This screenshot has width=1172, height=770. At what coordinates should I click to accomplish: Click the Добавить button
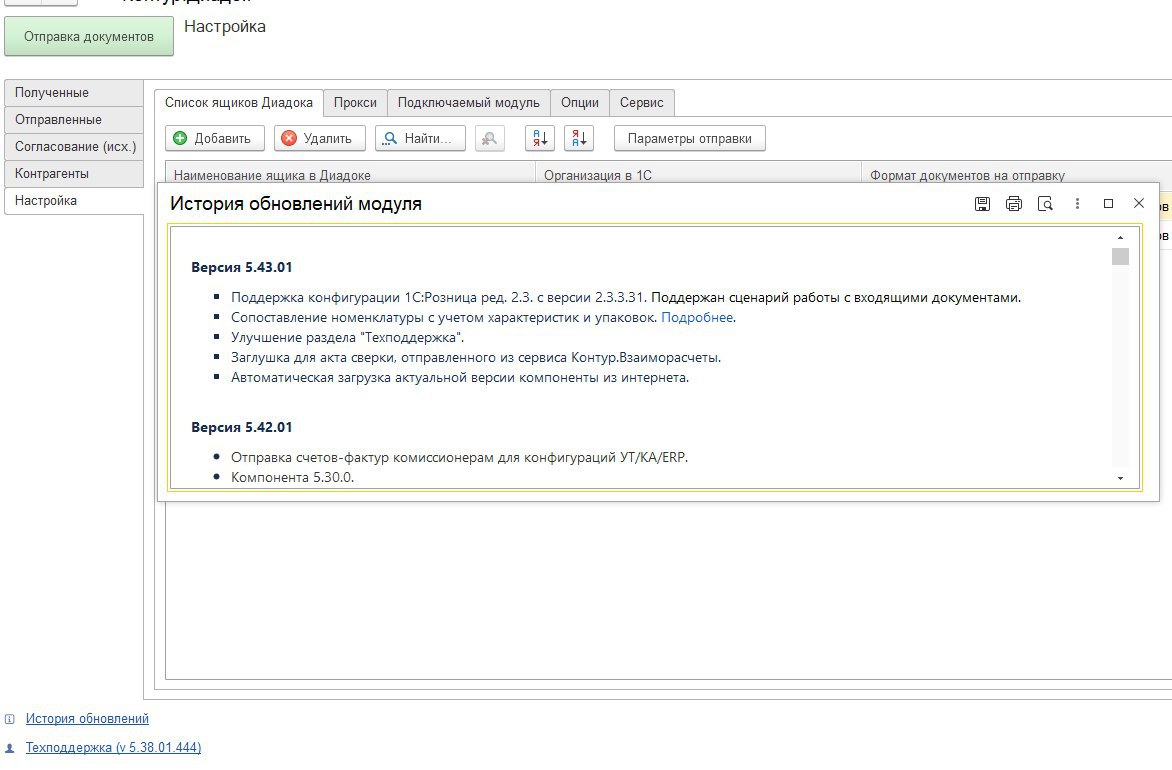(215, 138)
